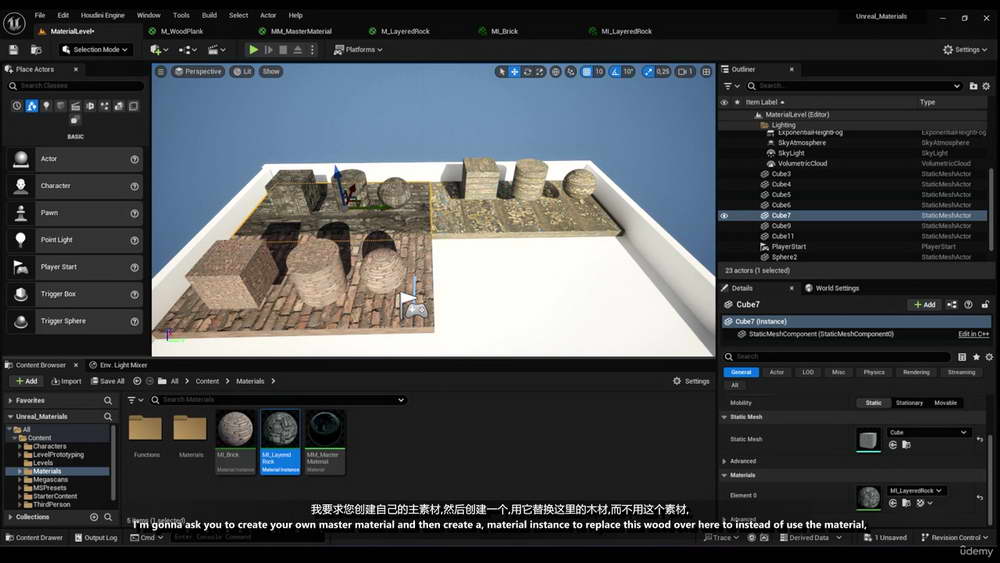Expand the Favorites section in Content Browser
Screen dimensions: 1000x563
(11, 400)
